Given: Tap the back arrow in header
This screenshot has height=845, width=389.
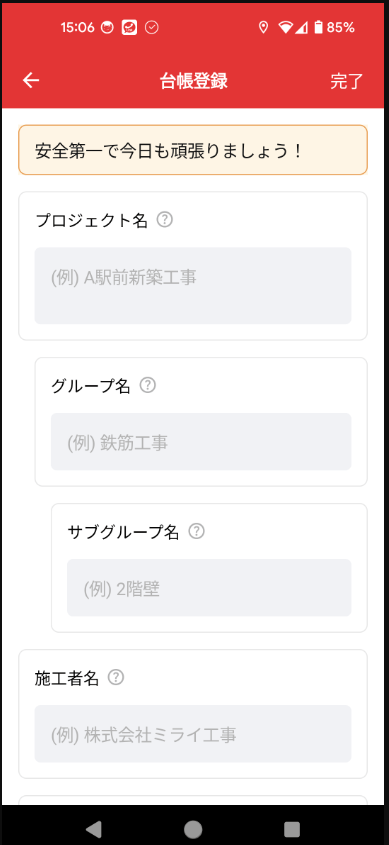Looking at the screenshot, I should point(31,81).
